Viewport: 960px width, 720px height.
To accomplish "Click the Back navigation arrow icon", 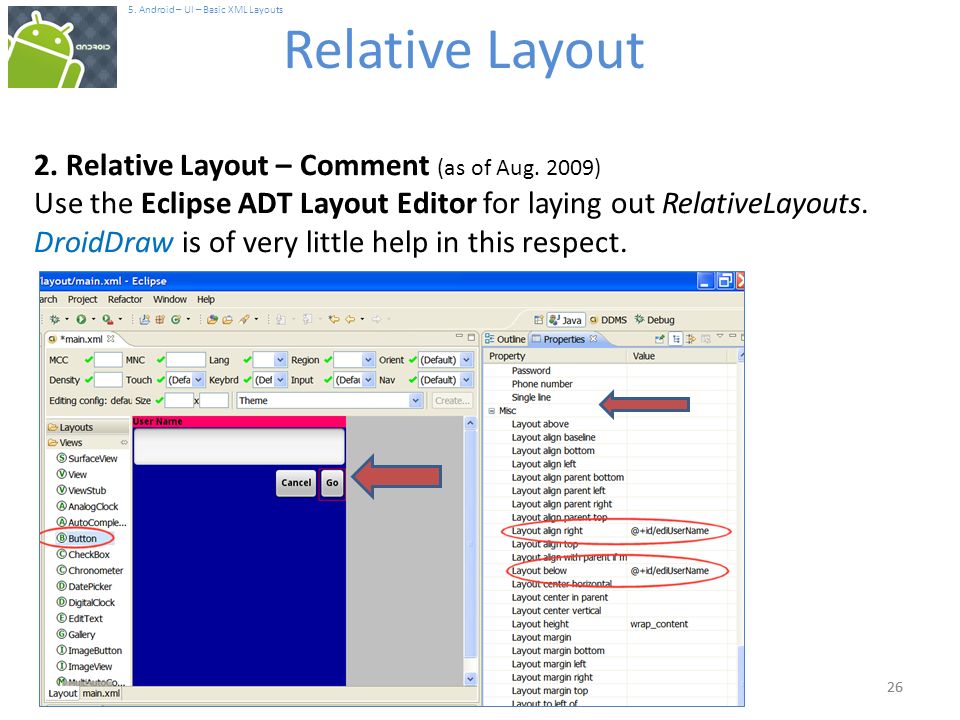I will click(350, 320).
